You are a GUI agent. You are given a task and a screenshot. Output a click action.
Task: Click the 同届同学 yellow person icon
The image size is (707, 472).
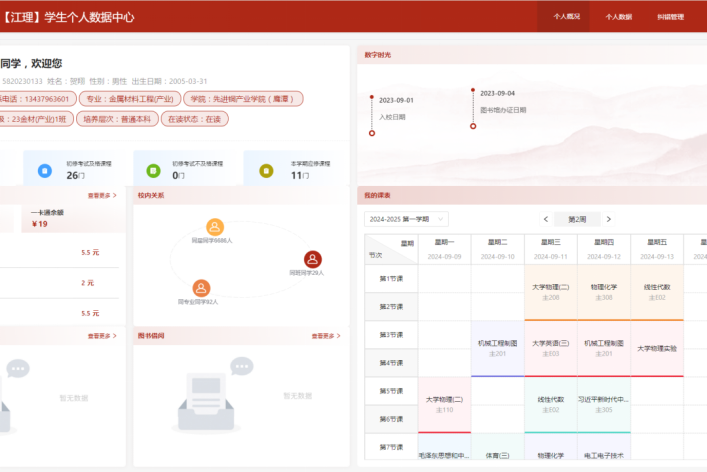click(x=215, y=227)
